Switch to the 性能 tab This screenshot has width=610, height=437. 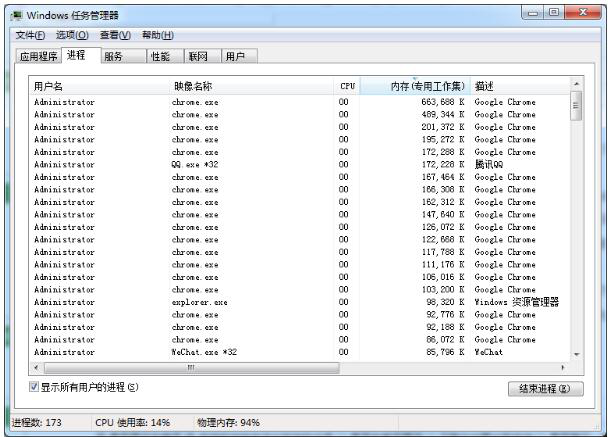[160, 57]
